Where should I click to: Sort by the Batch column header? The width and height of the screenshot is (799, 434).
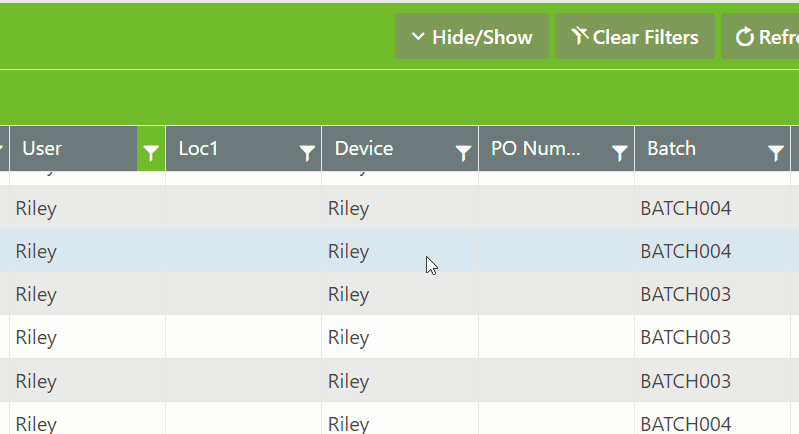pos(695,149)
